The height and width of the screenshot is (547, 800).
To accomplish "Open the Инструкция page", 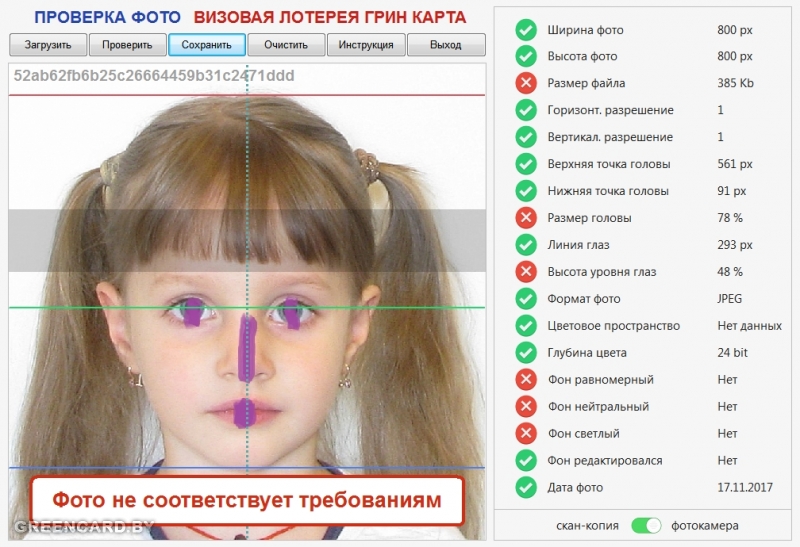I will coord(366,45).
